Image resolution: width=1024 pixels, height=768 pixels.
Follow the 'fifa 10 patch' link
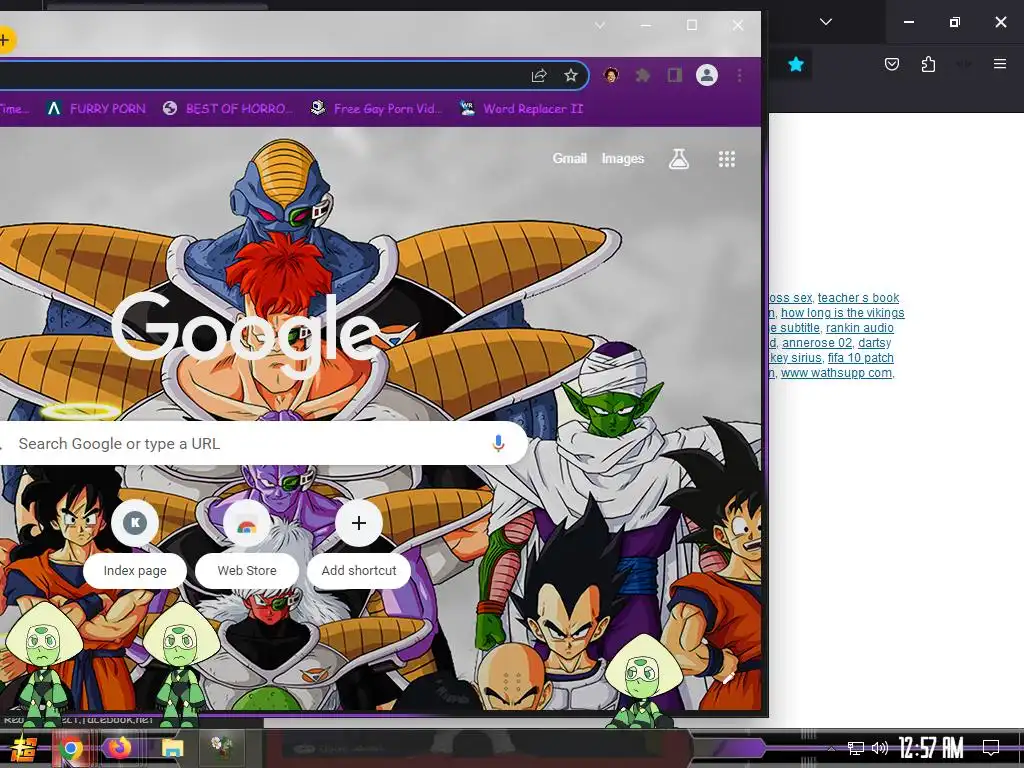click(x=860, y=358)
